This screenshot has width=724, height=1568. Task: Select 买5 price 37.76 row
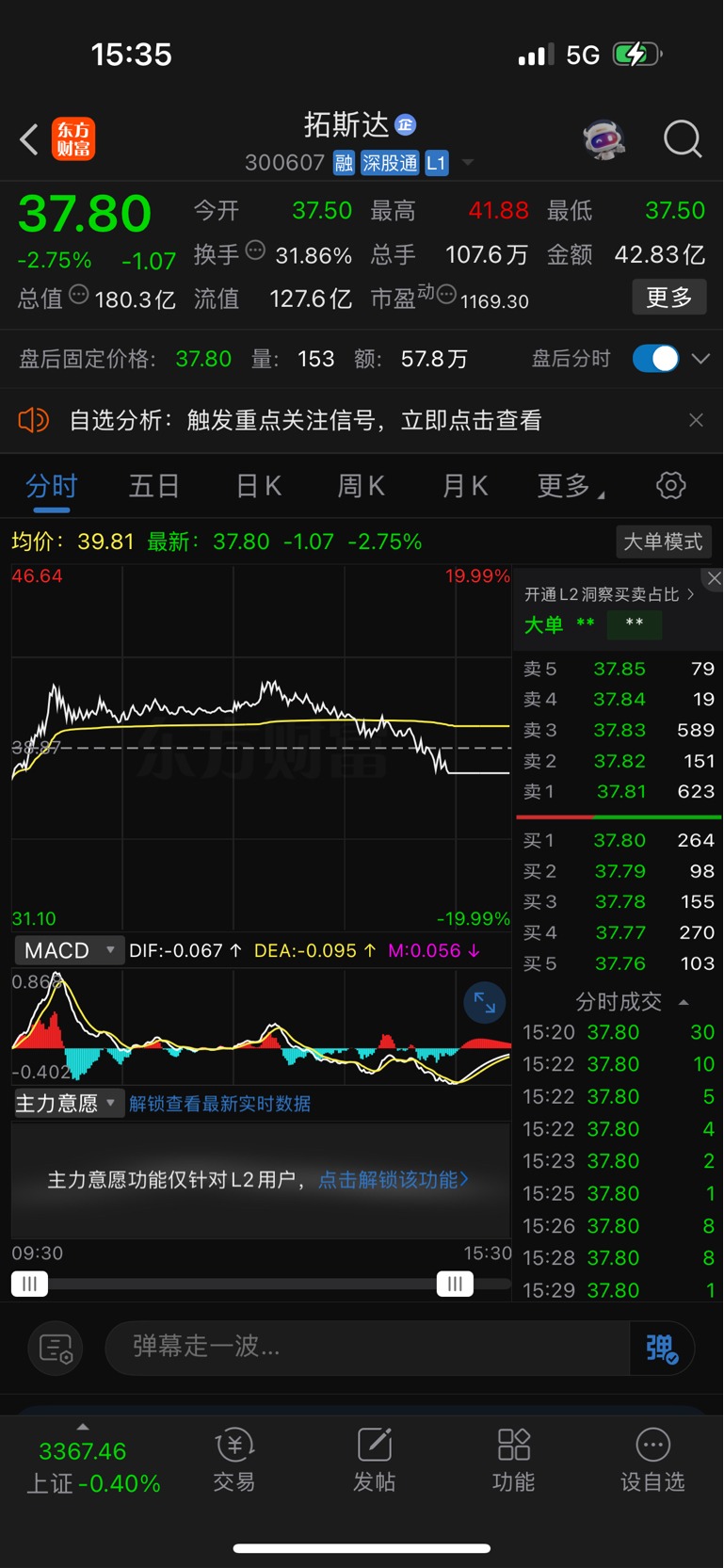619,963
